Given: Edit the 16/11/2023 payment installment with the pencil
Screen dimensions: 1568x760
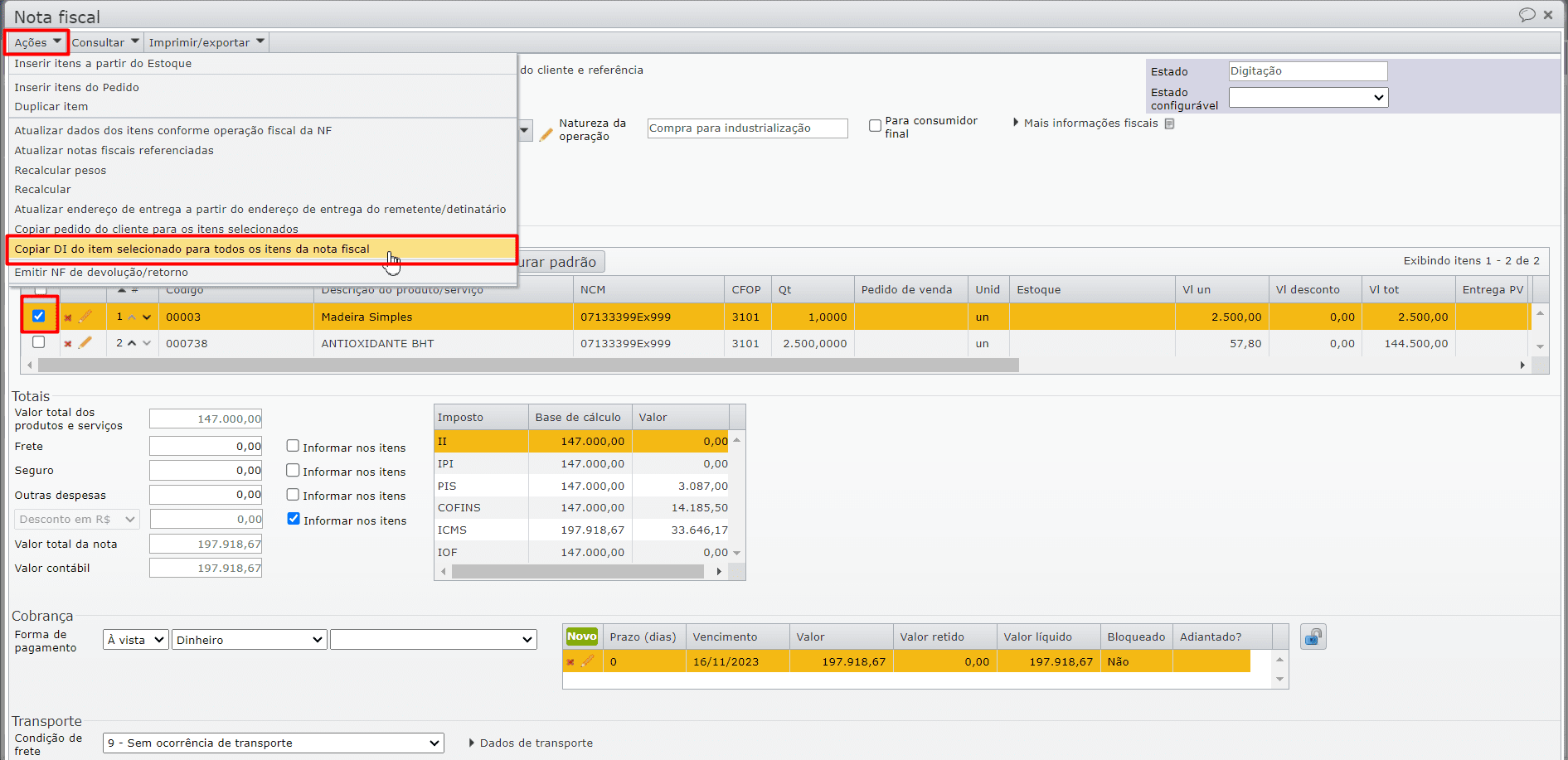Looking at the screenshot, I should [587, 661].
